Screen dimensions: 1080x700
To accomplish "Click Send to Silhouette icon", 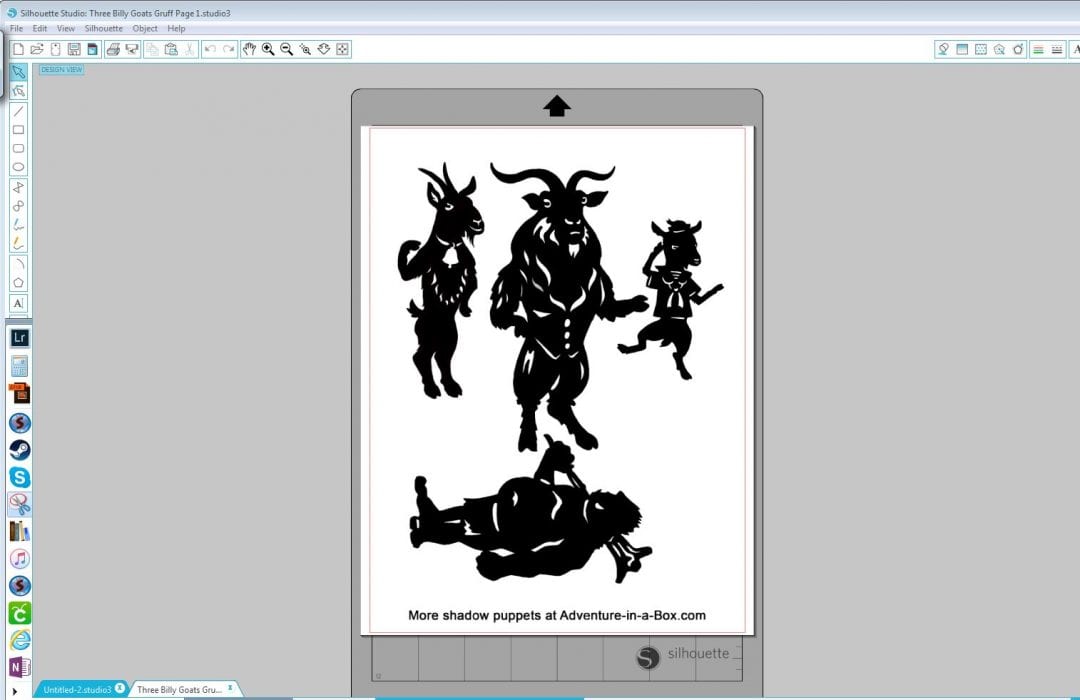I will 132,49.
